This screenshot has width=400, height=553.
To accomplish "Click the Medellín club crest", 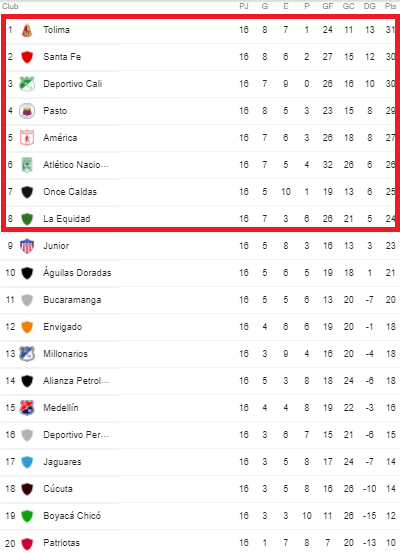I will click(x=27, y=408).
